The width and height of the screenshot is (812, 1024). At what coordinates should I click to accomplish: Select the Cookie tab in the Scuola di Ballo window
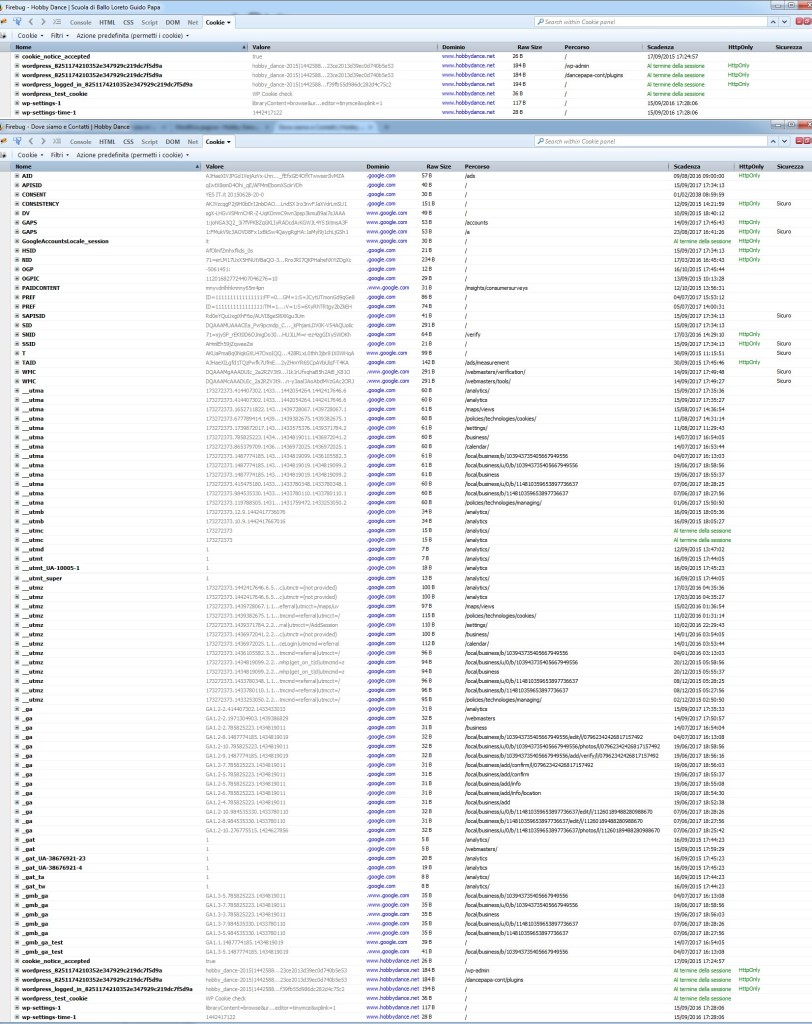click(218, 22)
